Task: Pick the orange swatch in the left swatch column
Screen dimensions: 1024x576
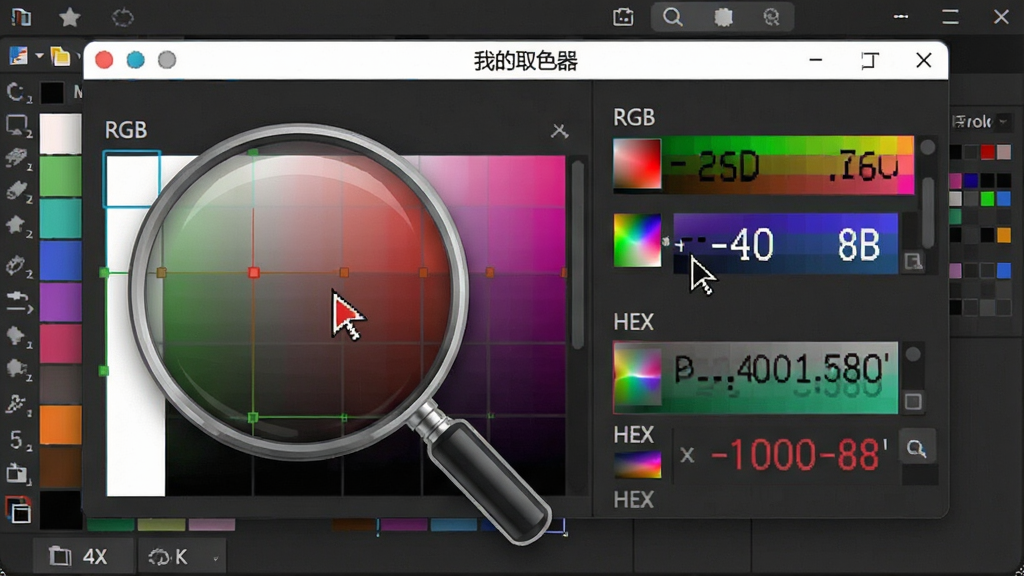Action: point(61,424)
